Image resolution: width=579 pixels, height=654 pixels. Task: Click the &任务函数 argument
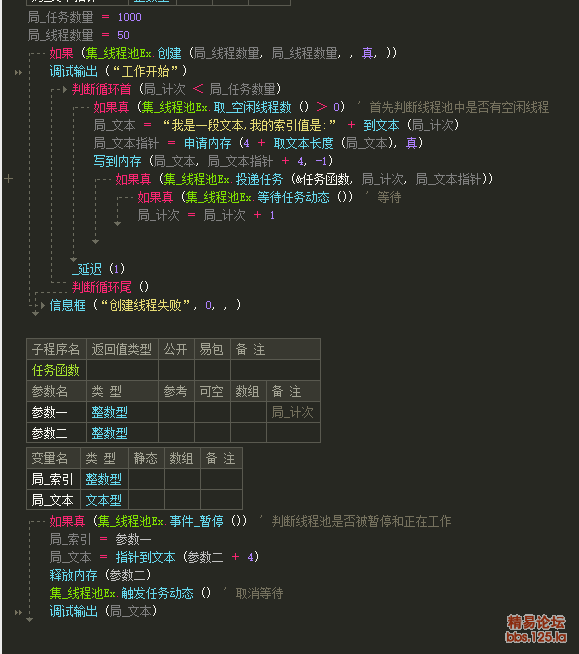[x=323, y=179]
